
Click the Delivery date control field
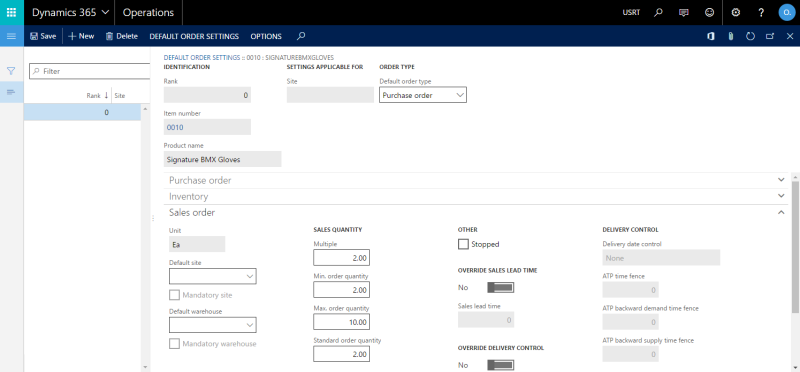661,258
